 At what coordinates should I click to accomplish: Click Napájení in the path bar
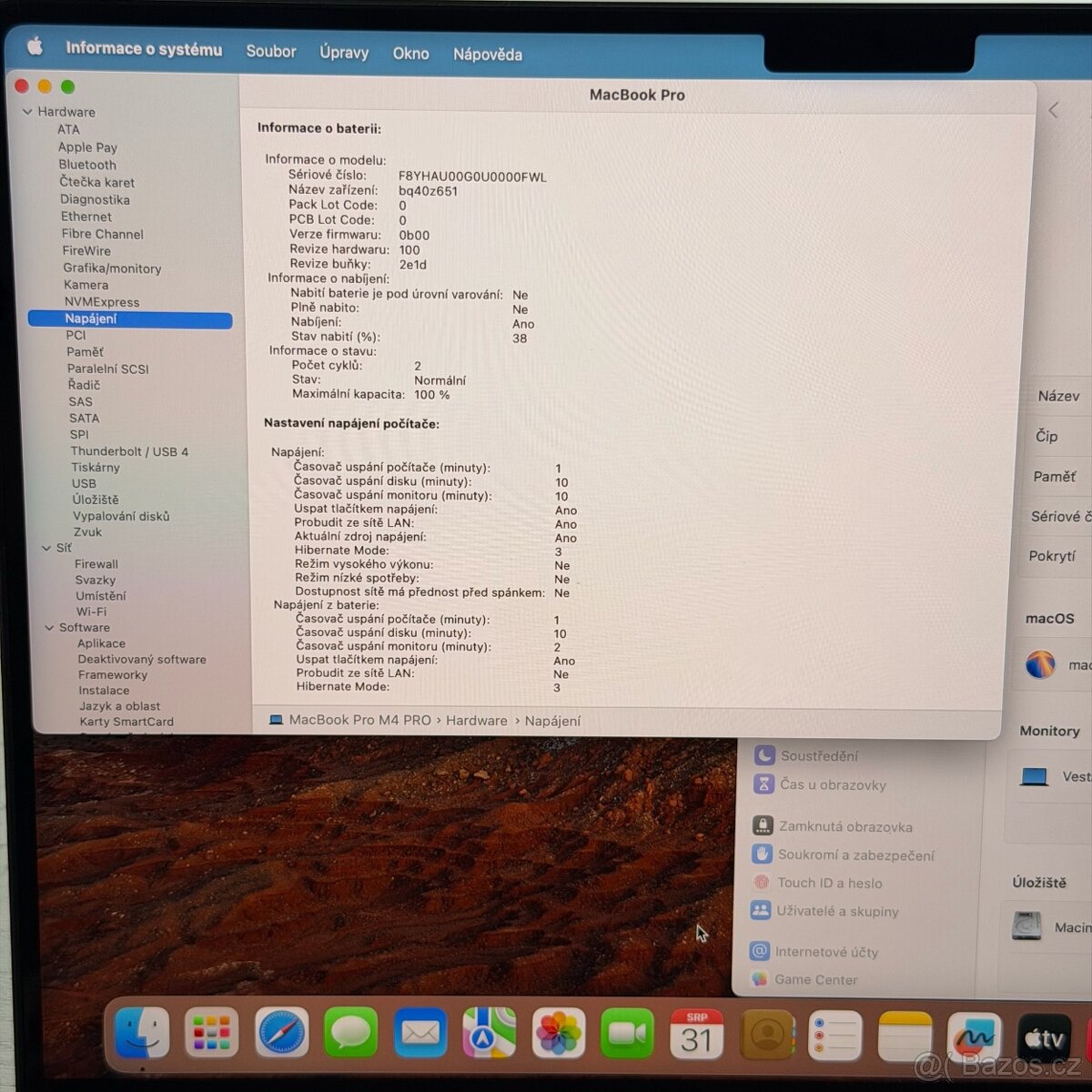pos(552,721)
